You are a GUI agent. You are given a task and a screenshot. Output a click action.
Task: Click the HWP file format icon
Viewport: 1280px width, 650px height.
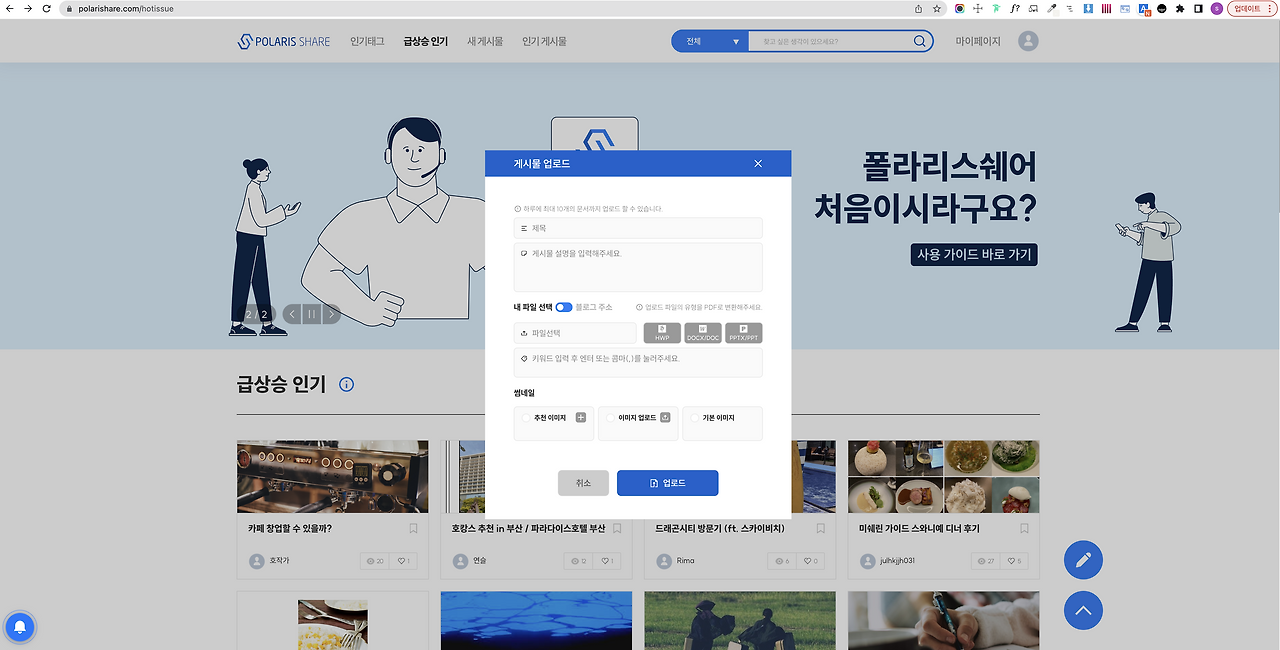coord(661,331)
